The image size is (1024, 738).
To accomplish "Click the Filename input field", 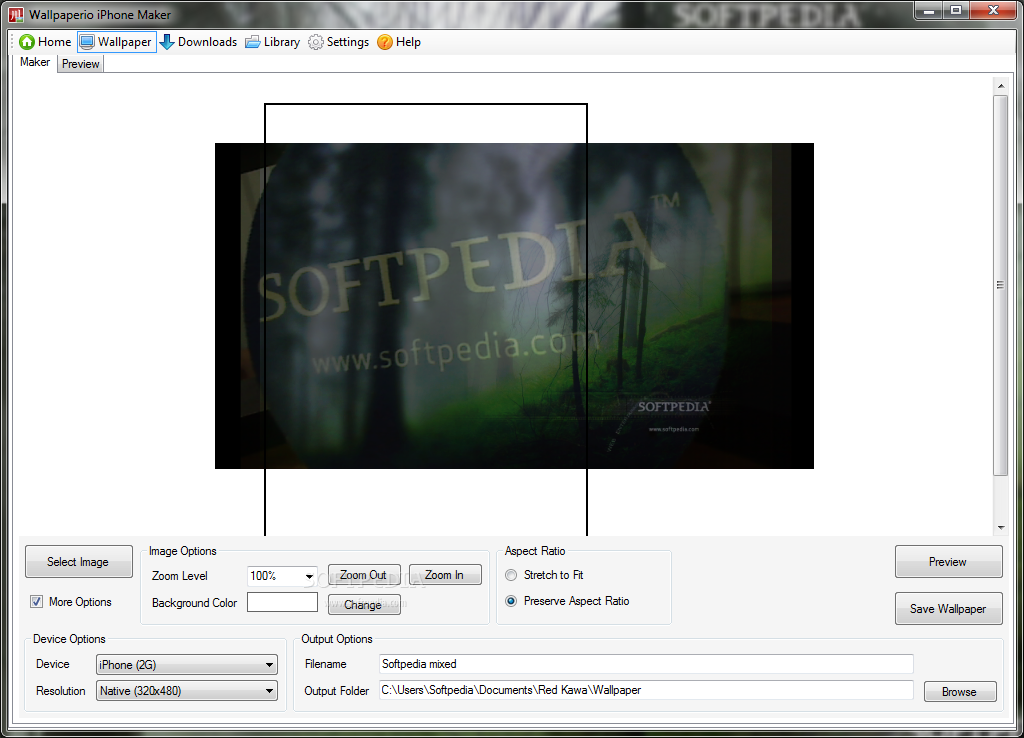I will tap(646, 664).
